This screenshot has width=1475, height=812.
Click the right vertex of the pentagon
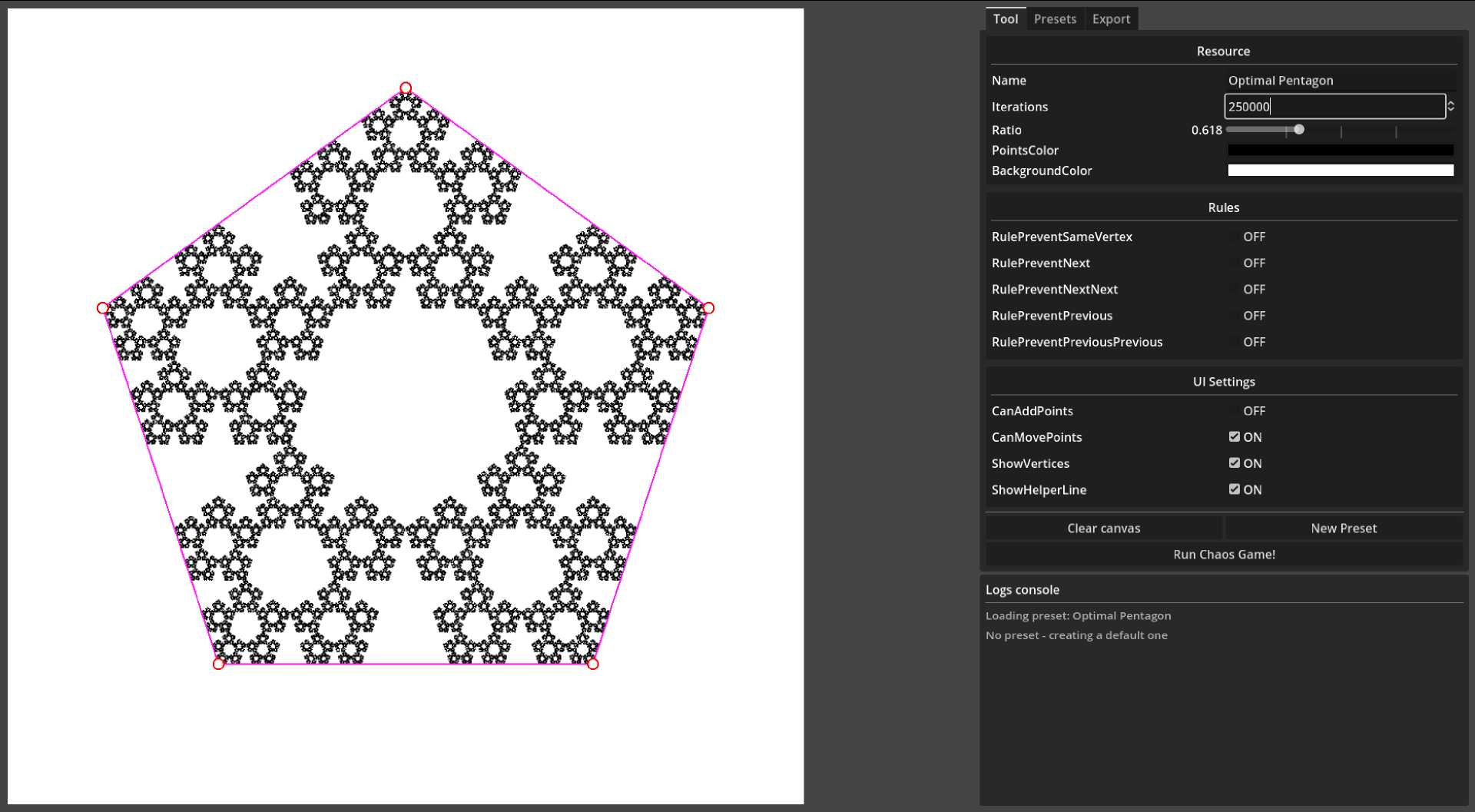(708, 308)
